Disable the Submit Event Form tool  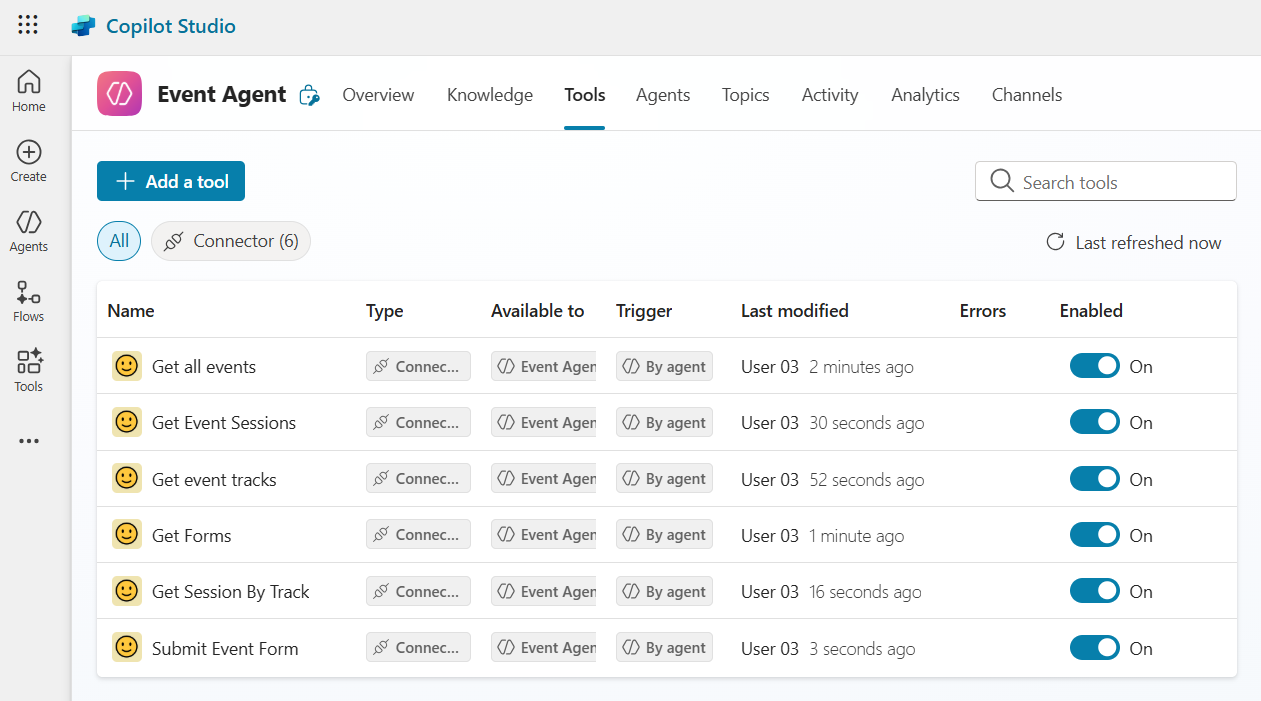tap(1095, 647)
